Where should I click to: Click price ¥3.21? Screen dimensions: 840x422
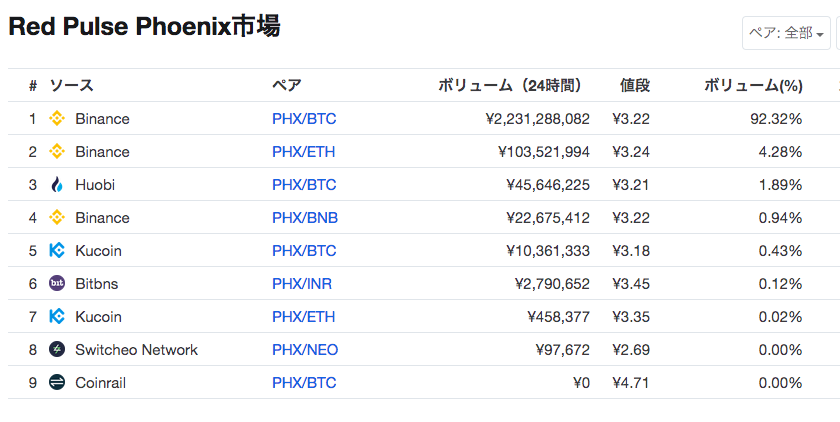tap(631, 185)
